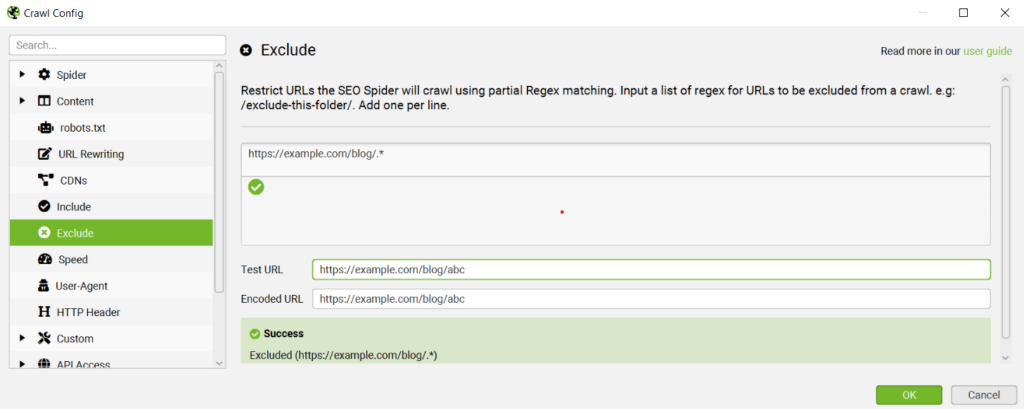
Task: Click the Content columns icon
Action: click(44, 101)
